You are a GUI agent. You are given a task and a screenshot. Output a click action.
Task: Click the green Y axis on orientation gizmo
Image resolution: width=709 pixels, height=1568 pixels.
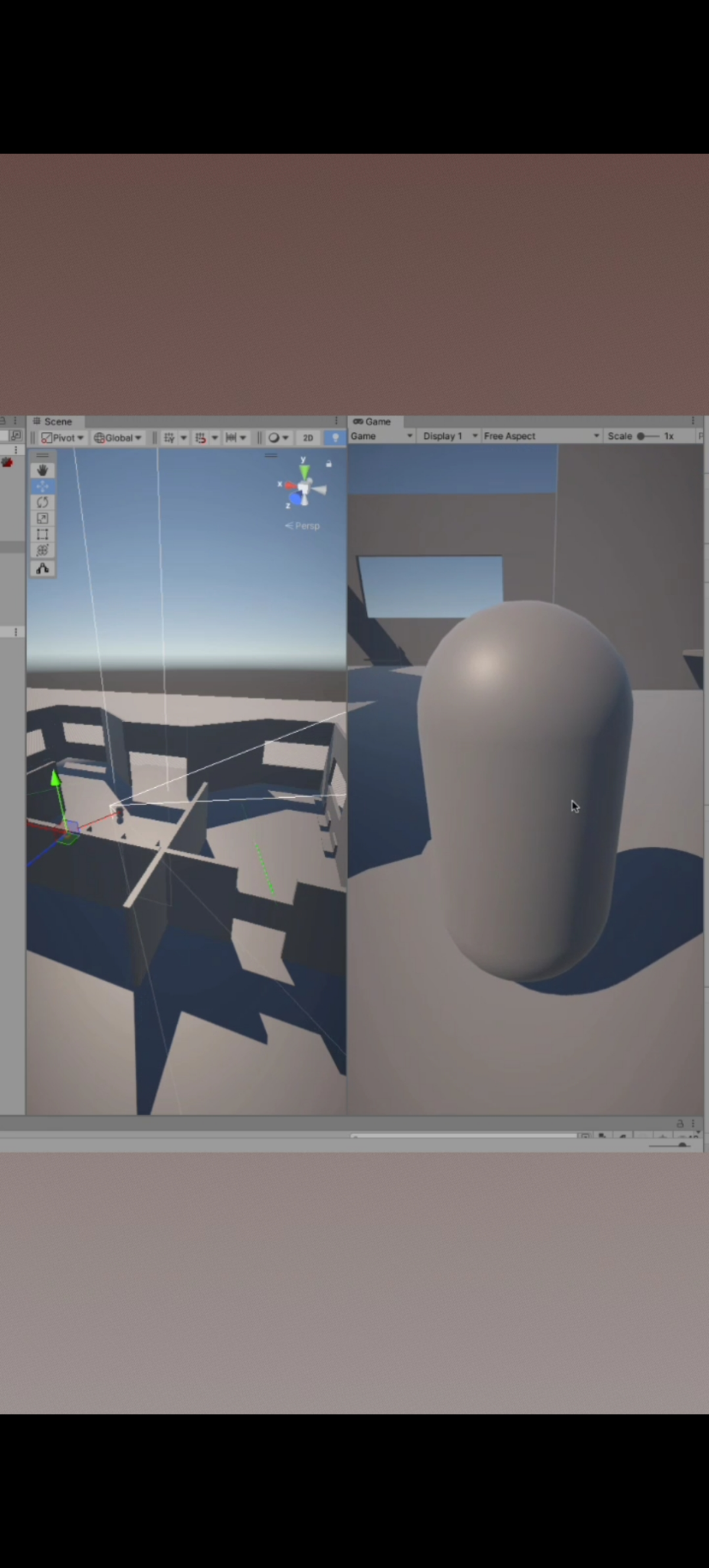coord(304,471)
